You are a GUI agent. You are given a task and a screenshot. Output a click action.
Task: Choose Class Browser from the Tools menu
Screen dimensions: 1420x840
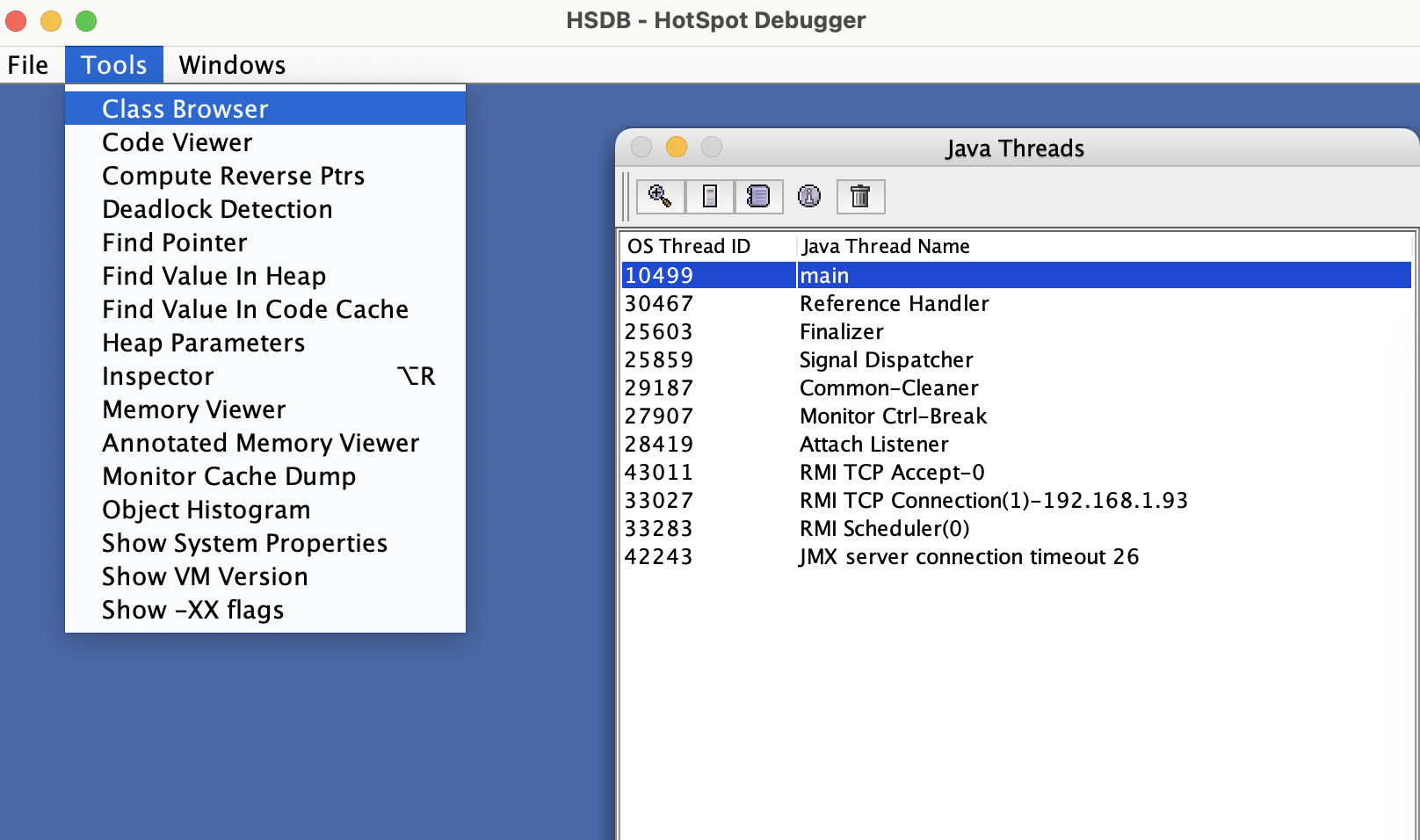pos(265,109)
